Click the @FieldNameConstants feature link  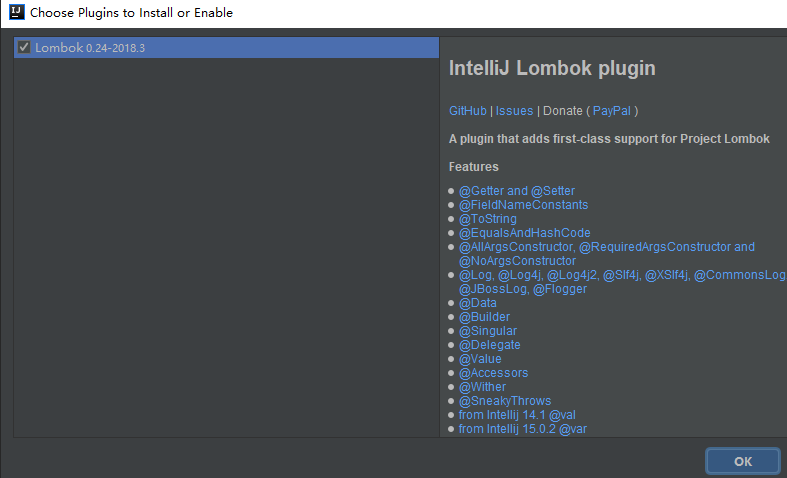point(523,205)
